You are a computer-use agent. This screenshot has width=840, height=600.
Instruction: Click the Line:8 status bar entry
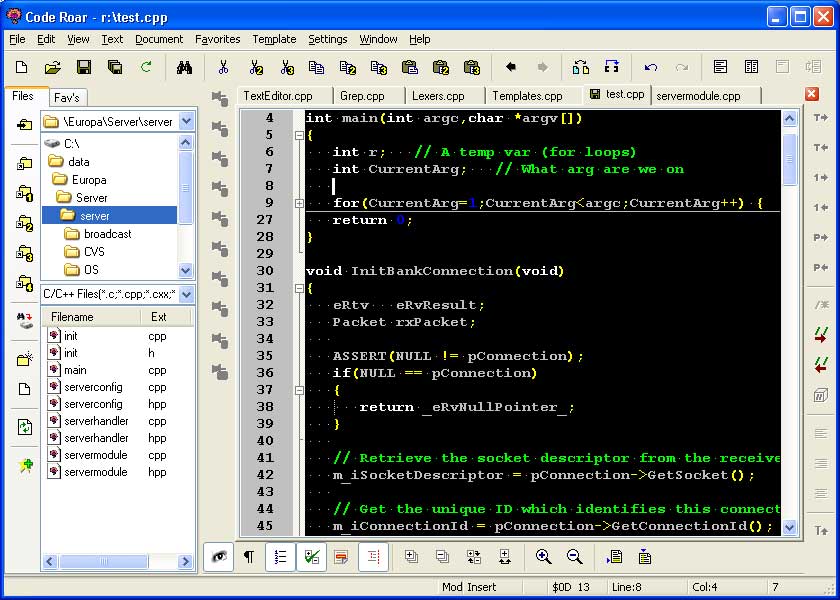click(627, 587)
